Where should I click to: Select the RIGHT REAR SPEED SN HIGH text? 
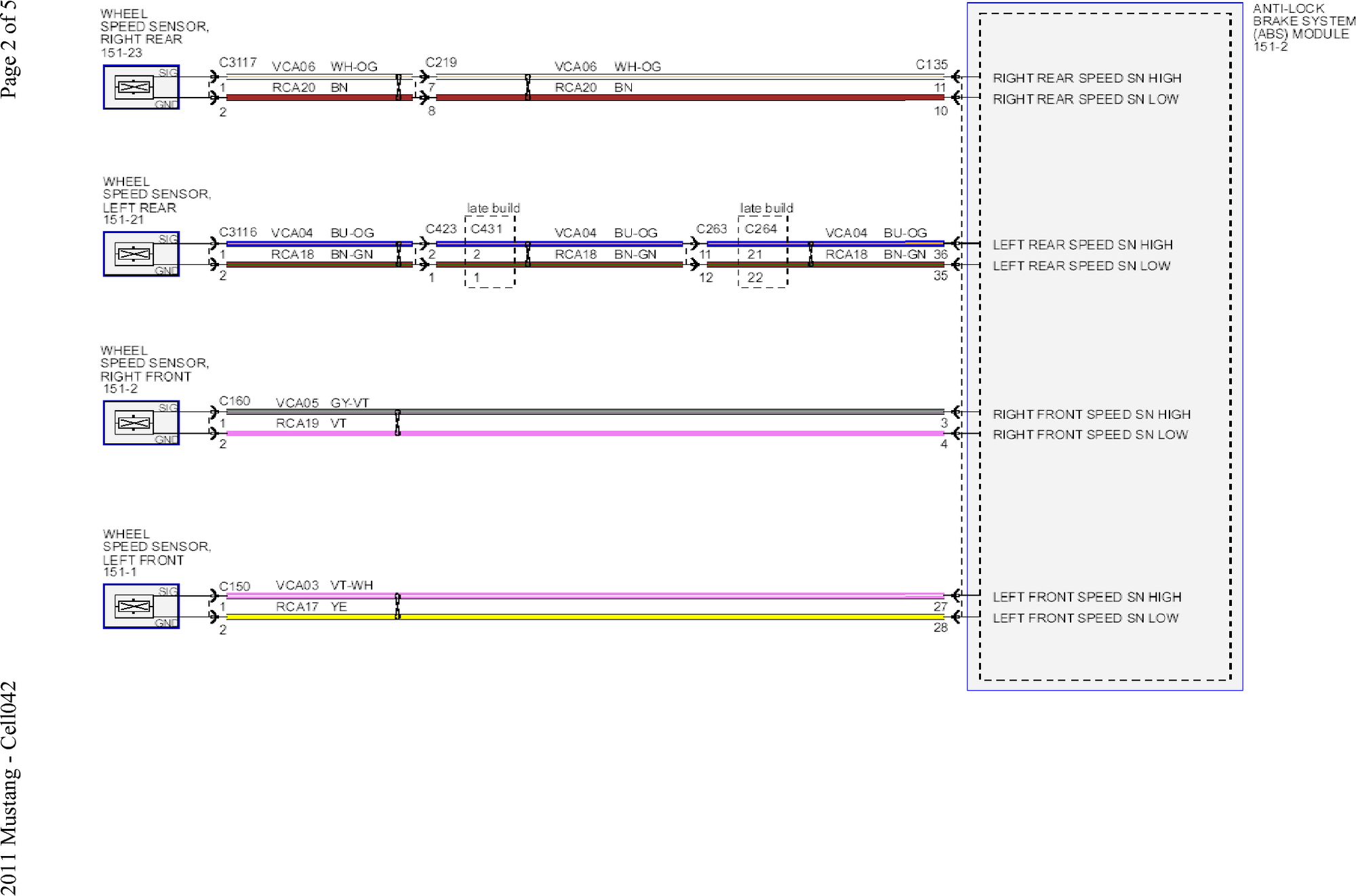pyautogui.click(x=1087, y=78)
